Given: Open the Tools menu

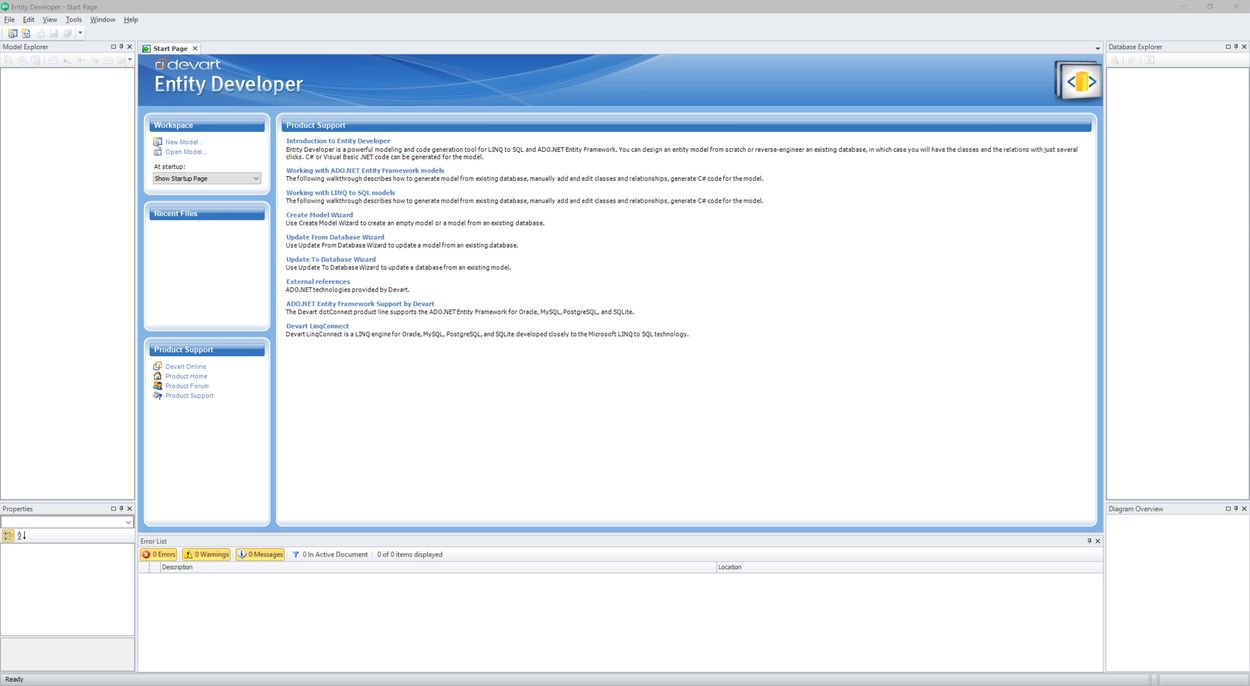Looking at the screenshot, I should 74,20.
